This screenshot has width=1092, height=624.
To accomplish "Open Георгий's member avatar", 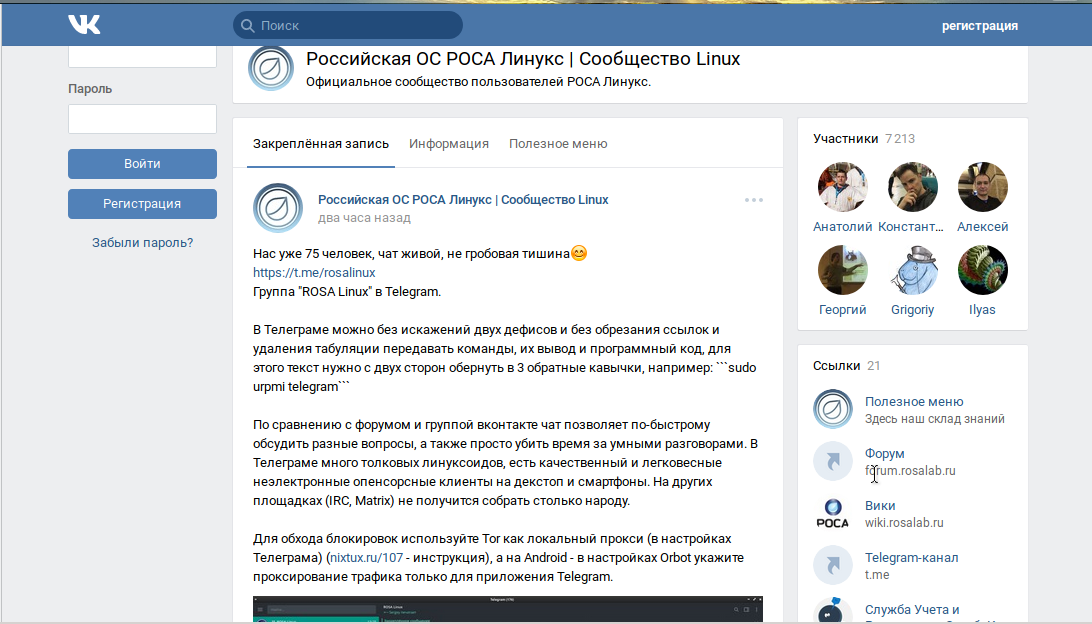I will (843, 270).
